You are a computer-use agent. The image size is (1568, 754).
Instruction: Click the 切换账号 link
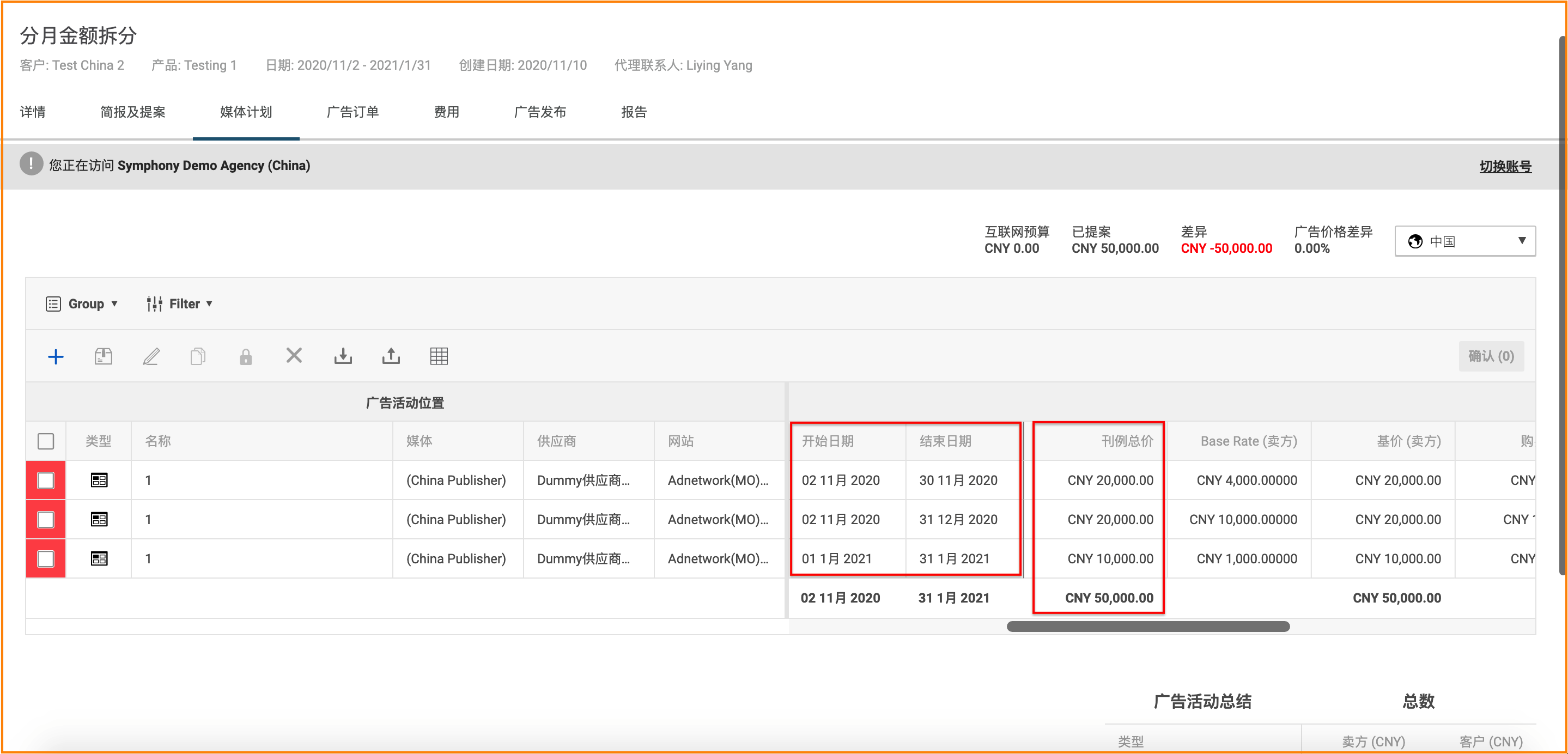(1505, 166)
